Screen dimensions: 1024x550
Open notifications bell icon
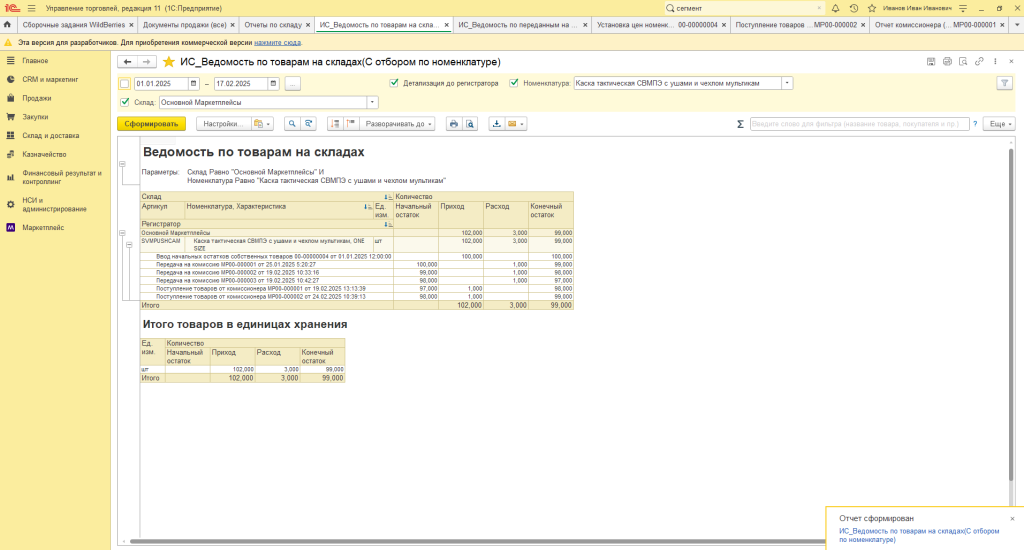pos(835,8)
